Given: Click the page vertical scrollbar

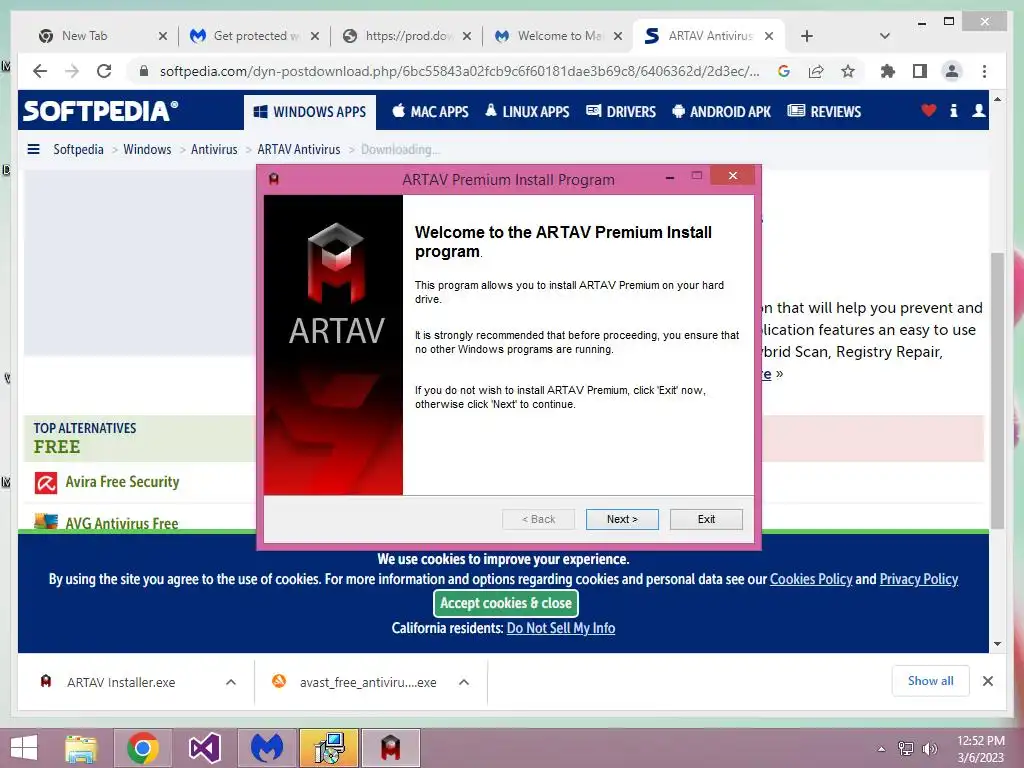Looking at the screenshot, I should [997, 390].
